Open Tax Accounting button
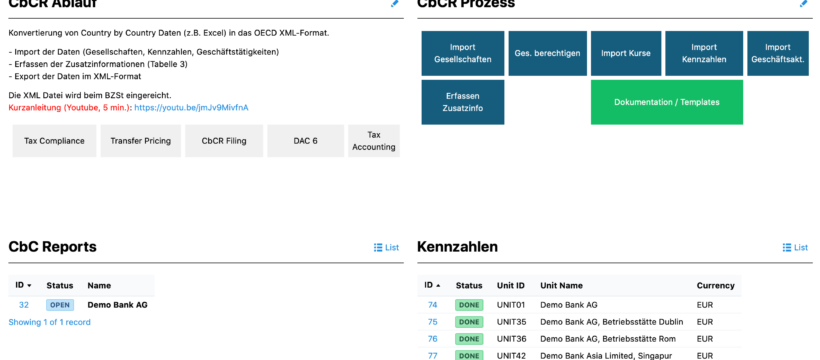 click(x=374, y=141)
